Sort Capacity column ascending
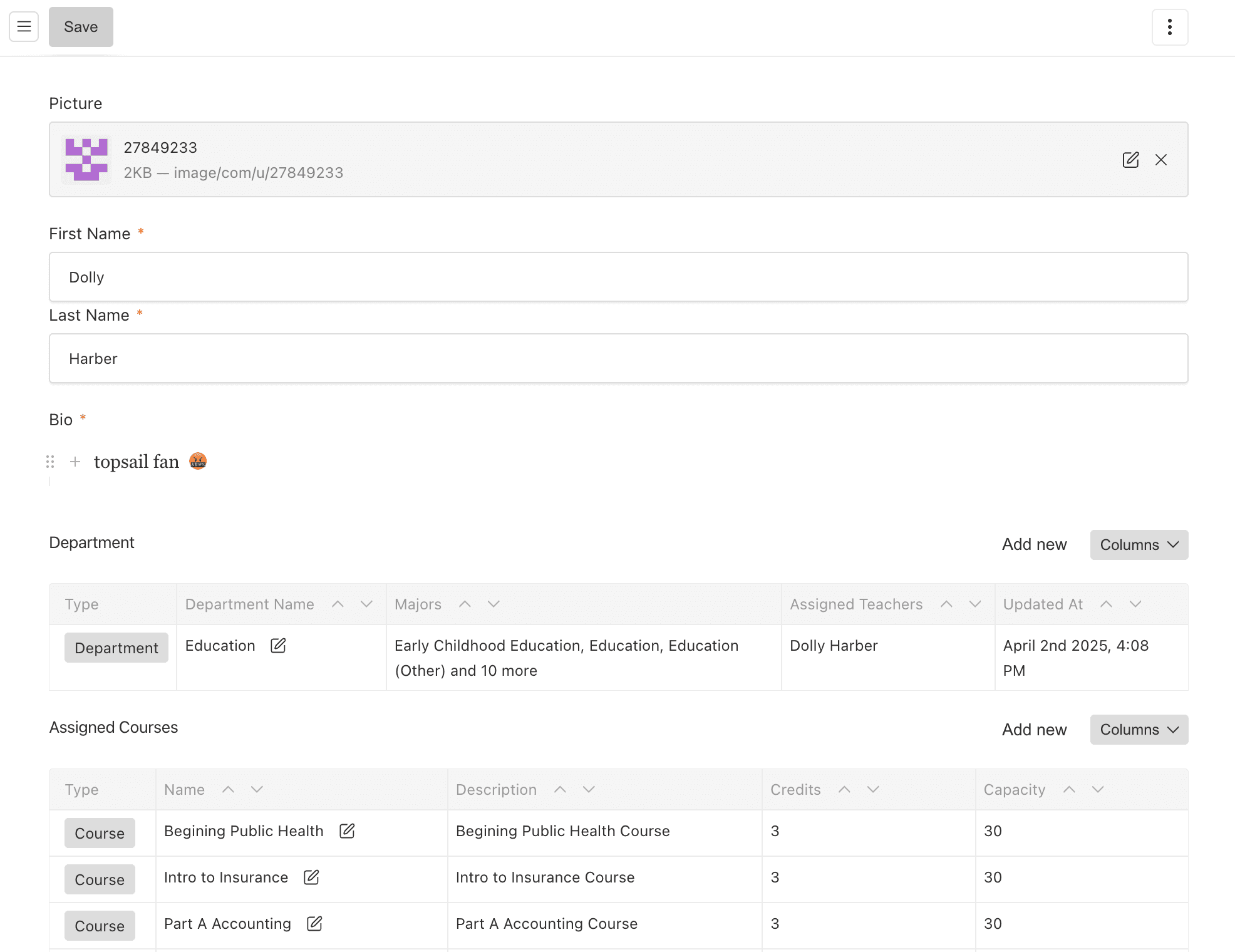This screenshot has width=1235, height=952. [1069, 790]
